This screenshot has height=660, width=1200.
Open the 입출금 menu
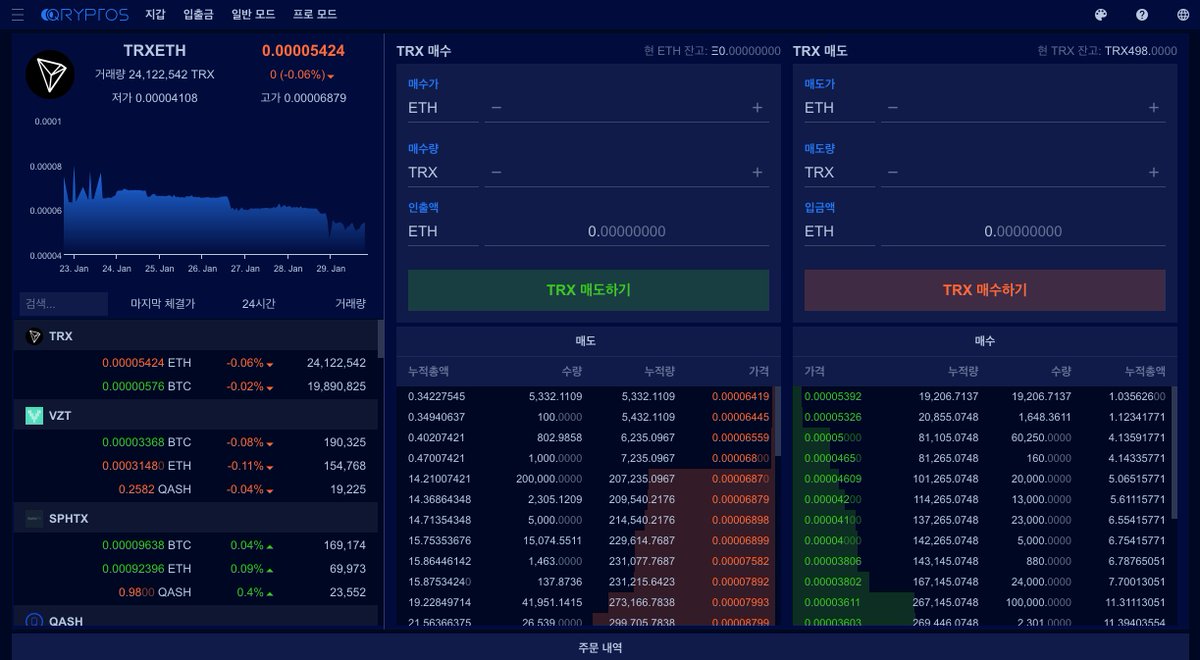(x=199, y=15)
